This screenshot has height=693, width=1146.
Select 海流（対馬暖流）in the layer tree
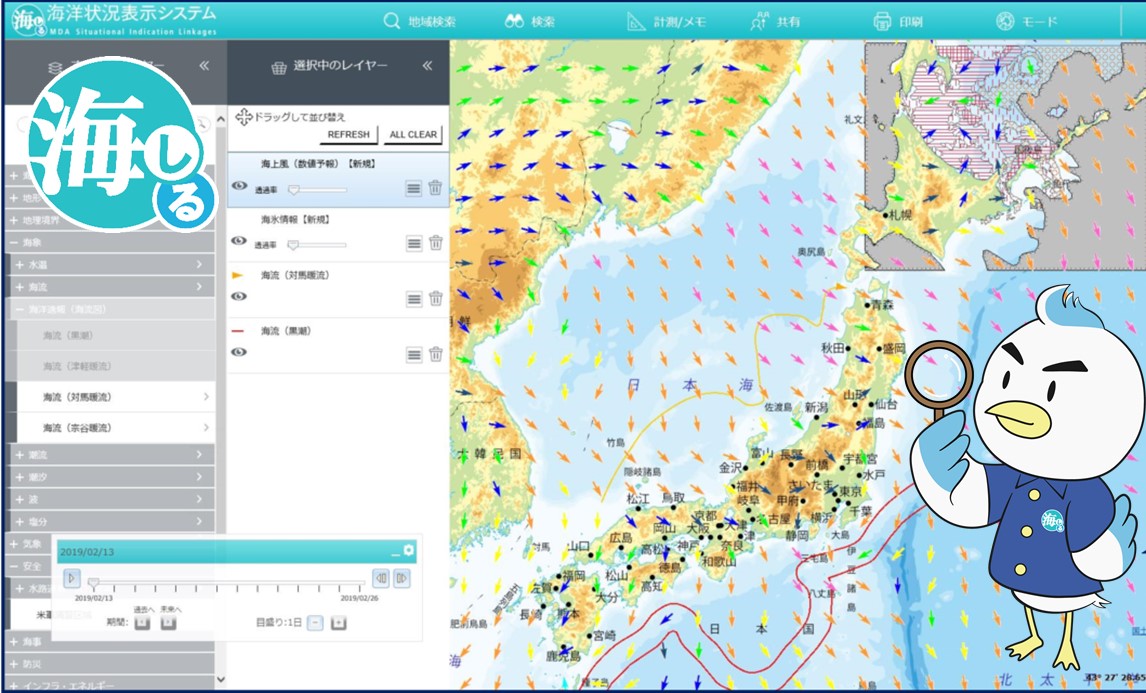tap(115, 397)
